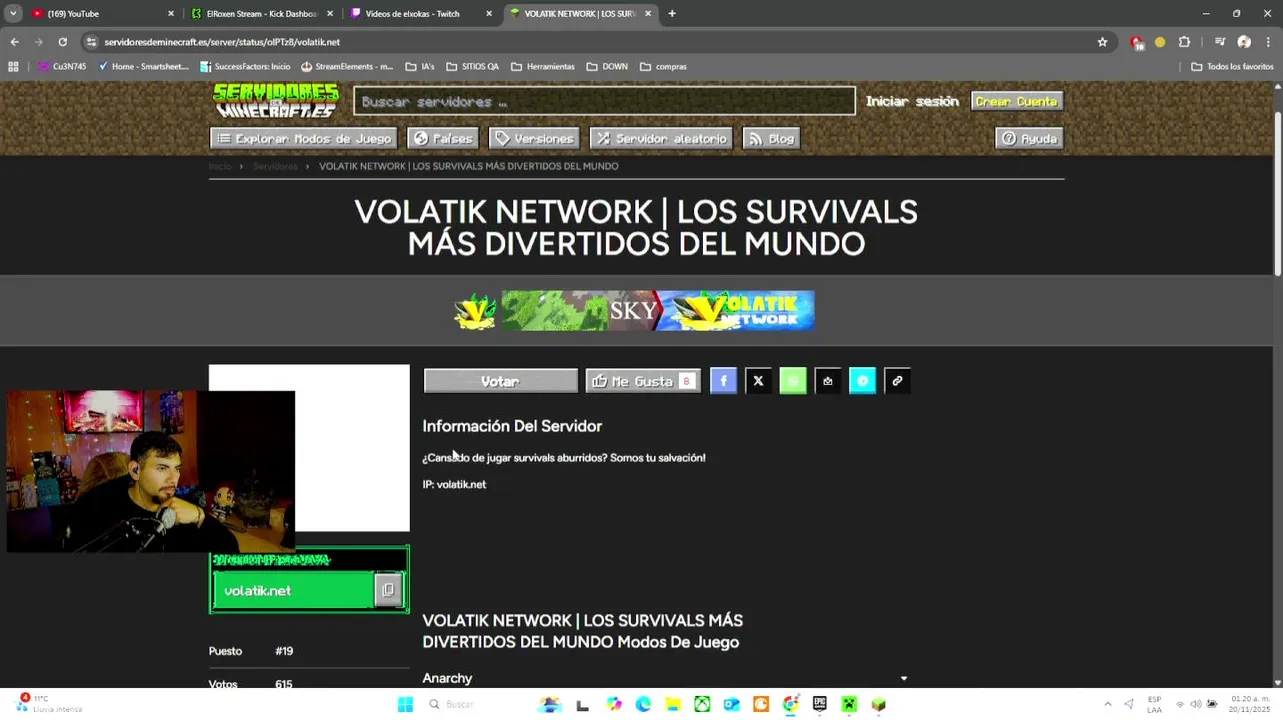Open the Chrome extensions puzzle icon

(x=1184, y=42)
